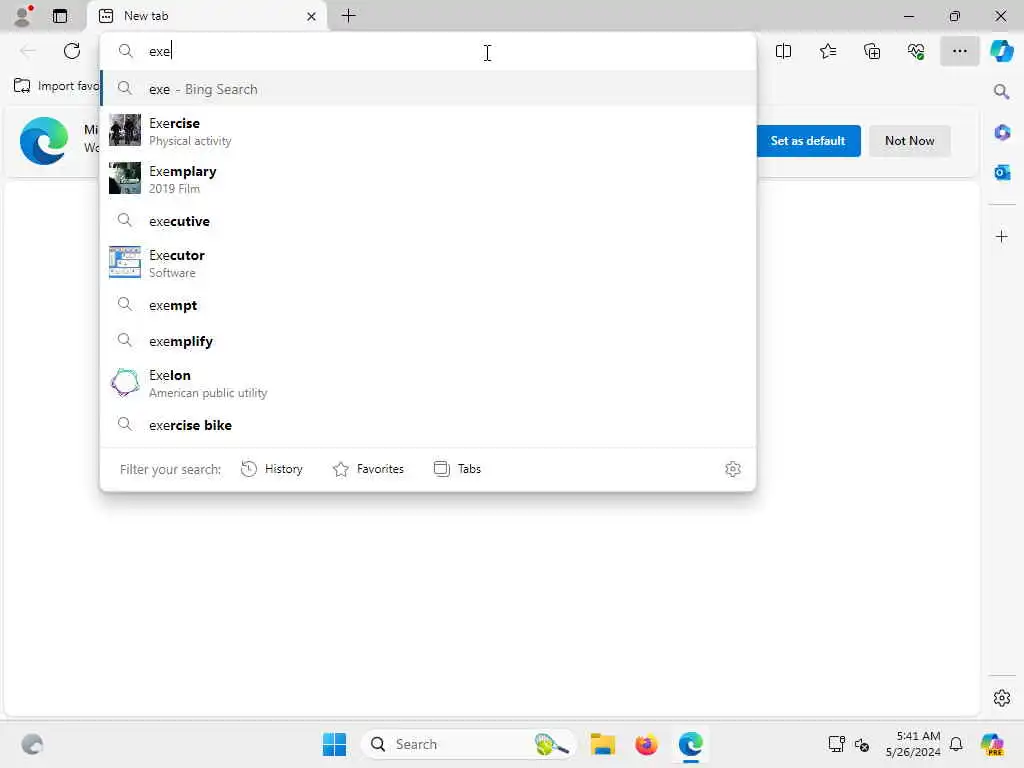Image resolution: width=1024 pixels, height=768 pixels.
Task: Filter search by Favorites
Action: tap(368, 469)
